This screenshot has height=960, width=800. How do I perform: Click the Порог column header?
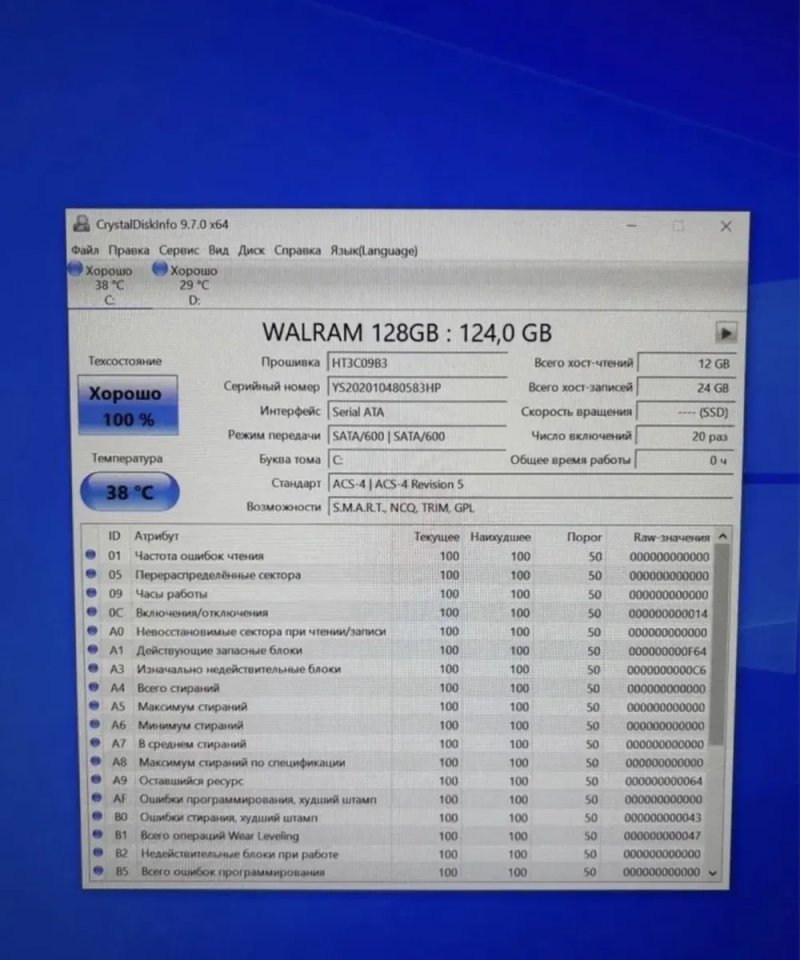click(584, 537)
